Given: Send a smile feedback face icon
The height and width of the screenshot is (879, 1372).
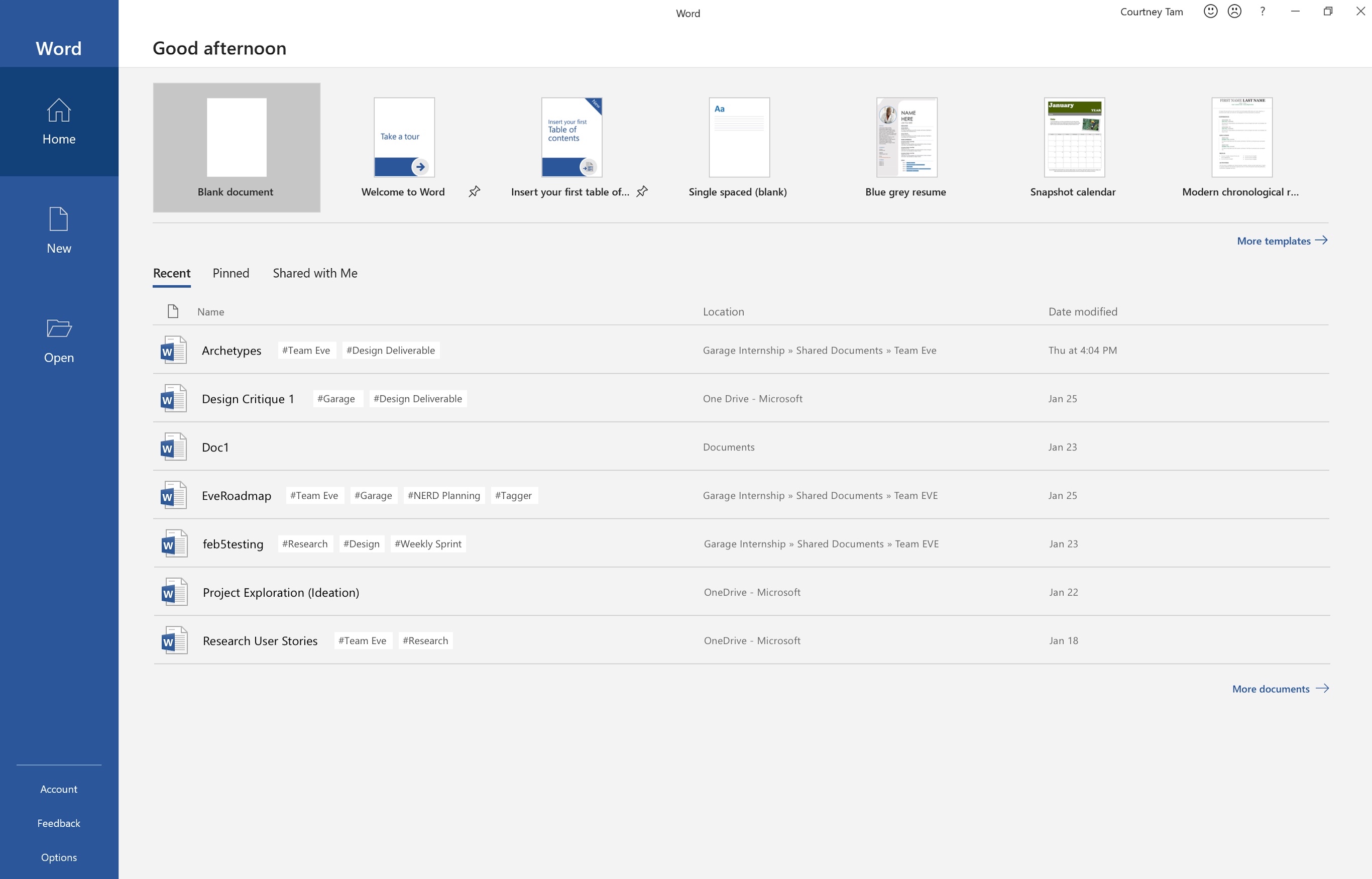Looking at the screenshot, I should point(1210,12).
